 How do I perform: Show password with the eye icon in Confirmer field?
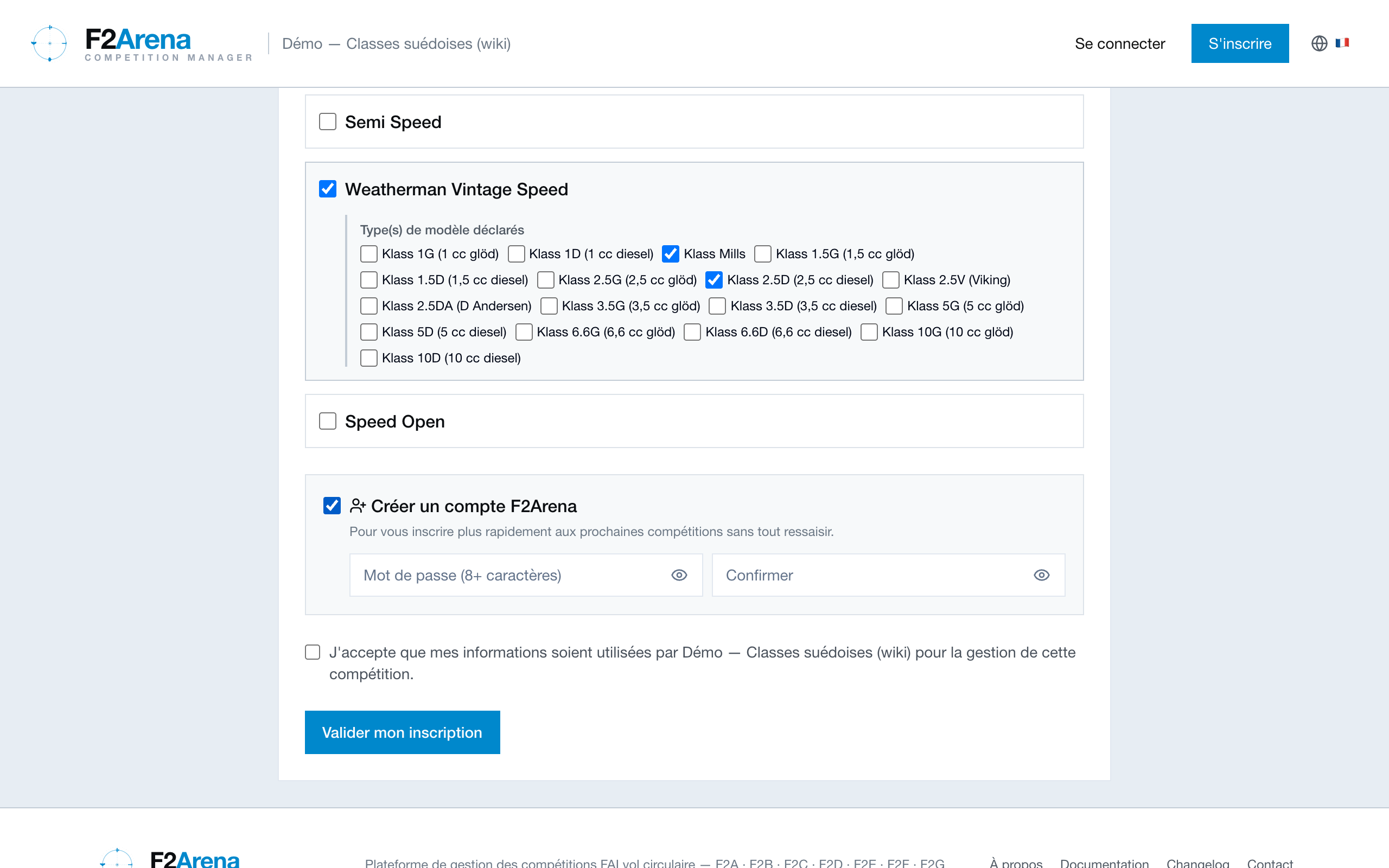[1041, 575]
